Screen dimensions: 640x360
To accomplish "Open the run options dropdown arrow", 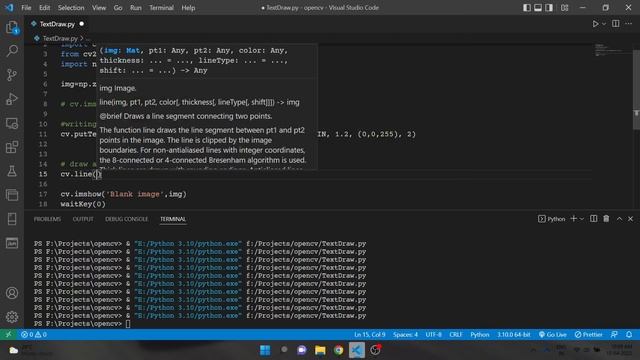I will [x=604, y=24].
